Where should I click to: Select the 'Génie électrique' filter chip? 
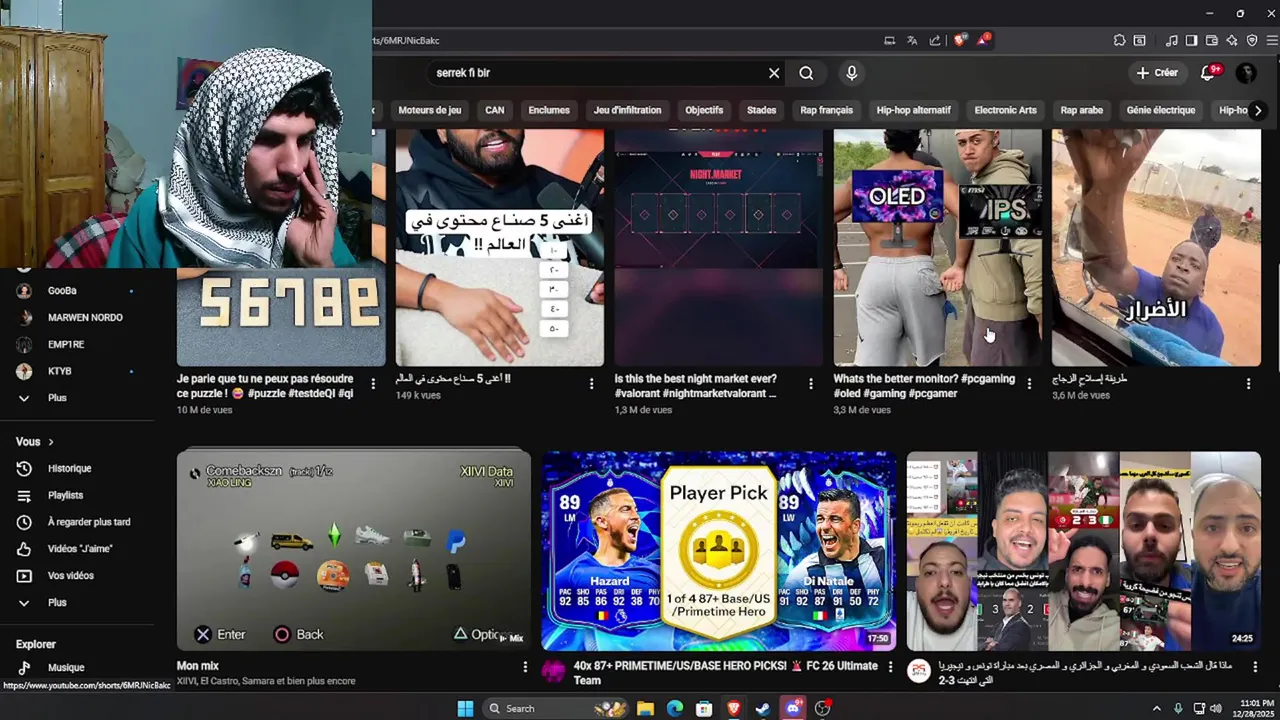coord(1161,110)
